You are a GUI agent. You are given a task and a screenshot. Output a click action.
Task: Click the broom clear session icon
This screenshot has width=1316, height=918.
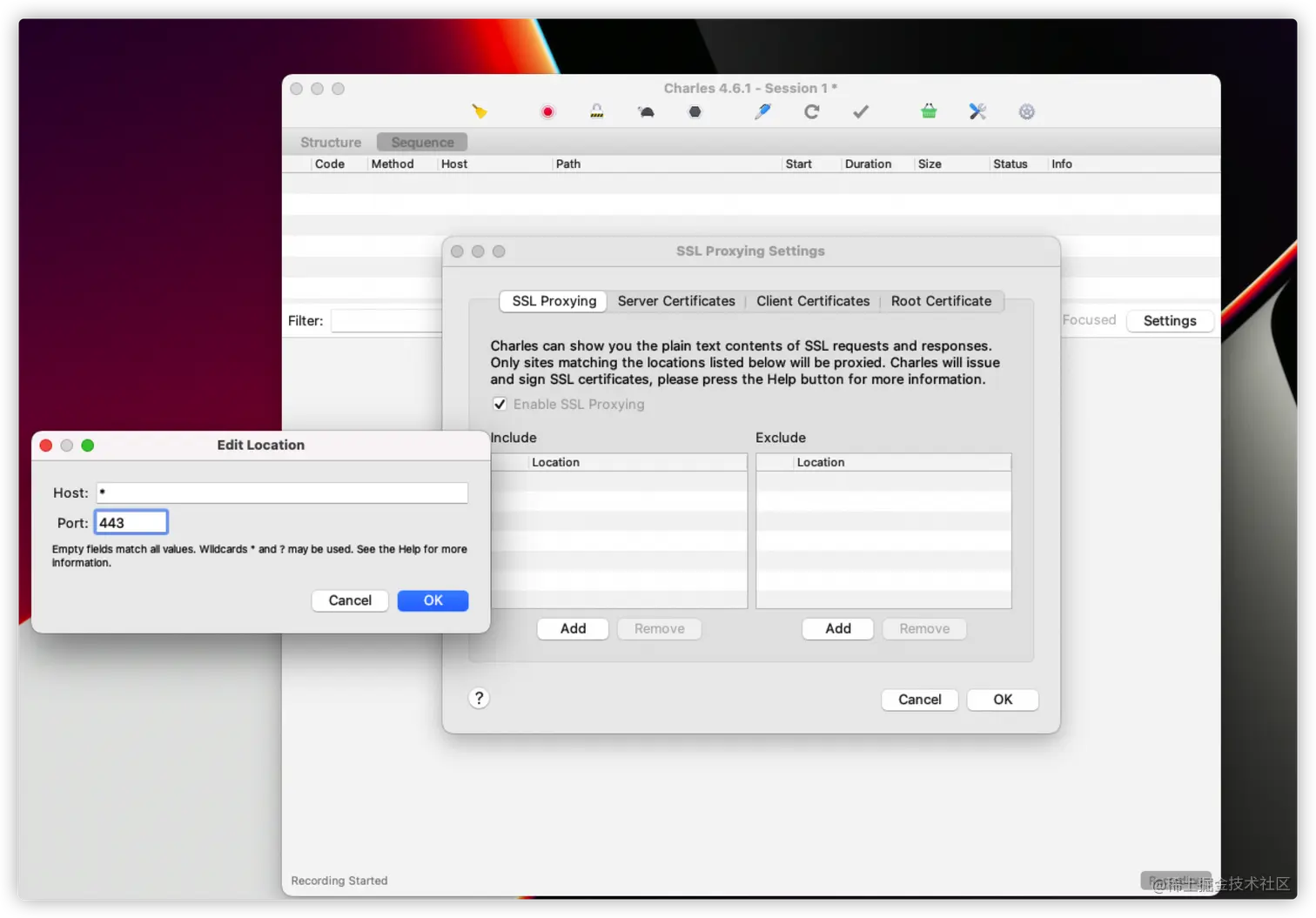point(480,111)
